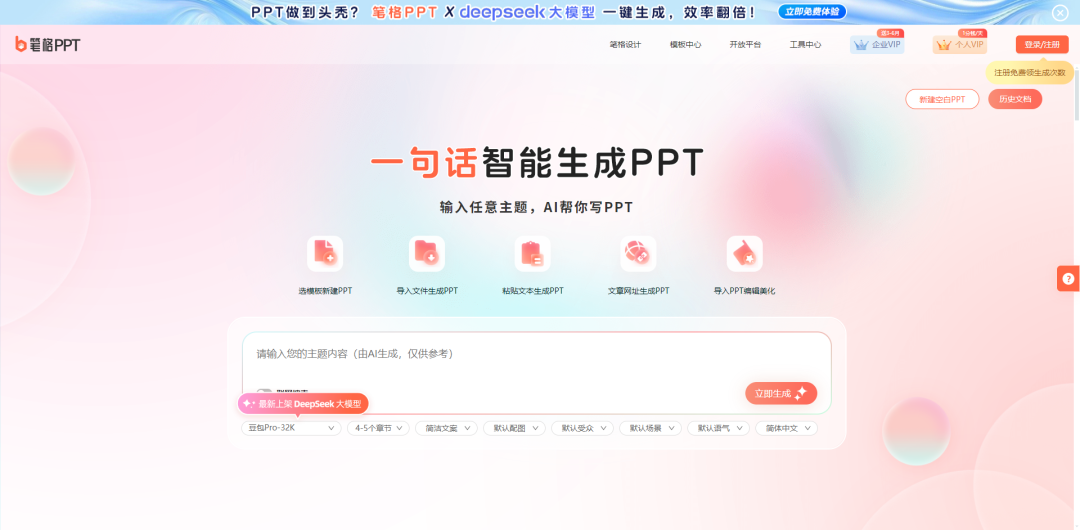Open the 模板中心 menu
1080x530 pixels.
pyautogui.click(x=685, y=45)
